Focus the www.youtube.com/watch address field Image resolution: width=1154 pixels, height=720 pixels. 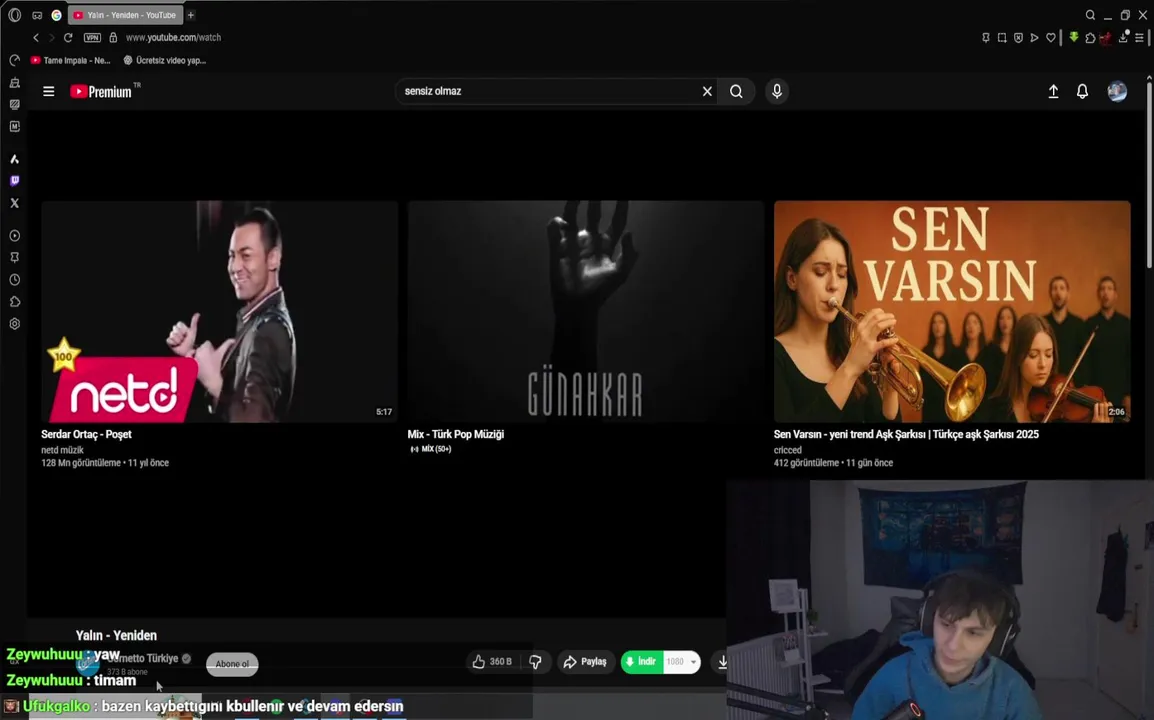tap(173, 38)
